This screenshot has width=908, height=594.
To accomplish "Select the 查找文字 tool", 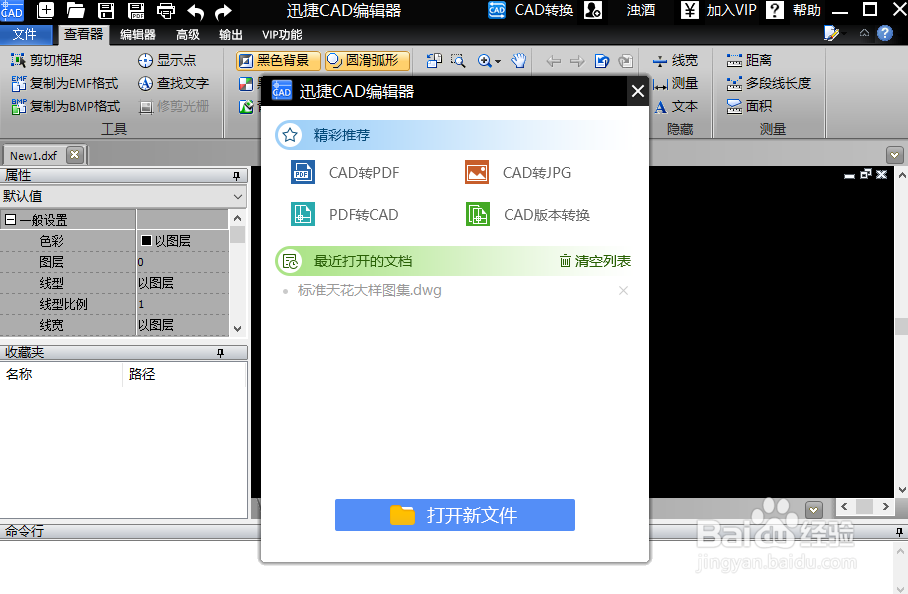I will pos(173,83).
